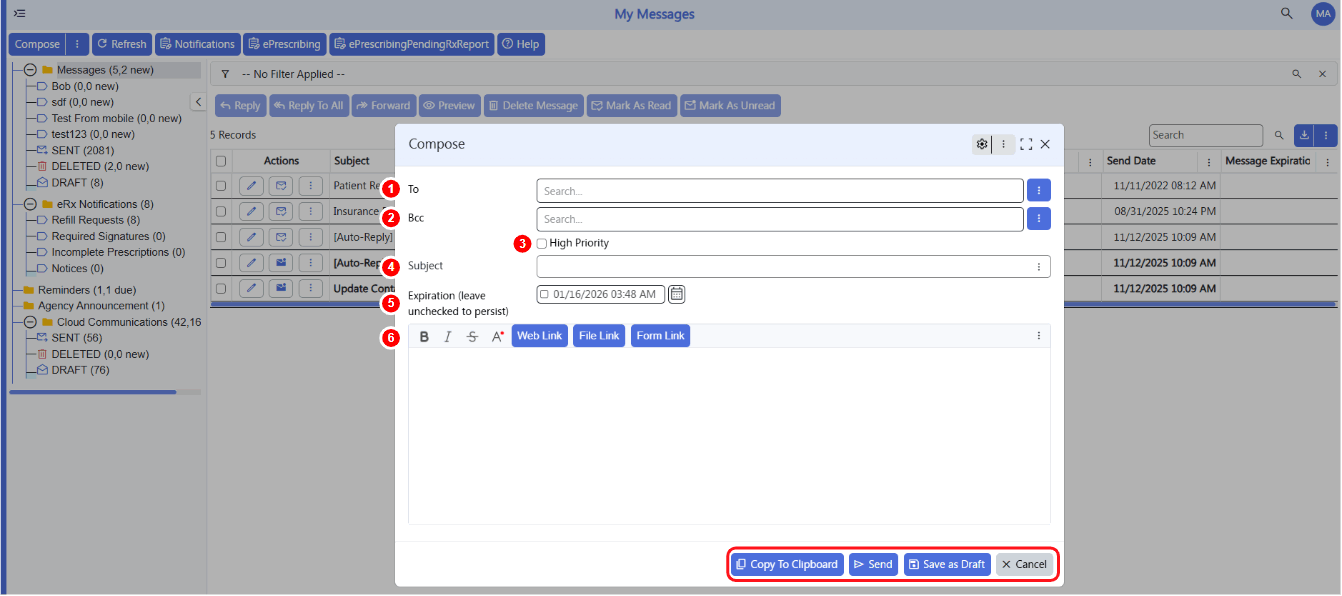Collapse the folder sidebar with the chevron

pyautogui.click(x=198, y=102)
